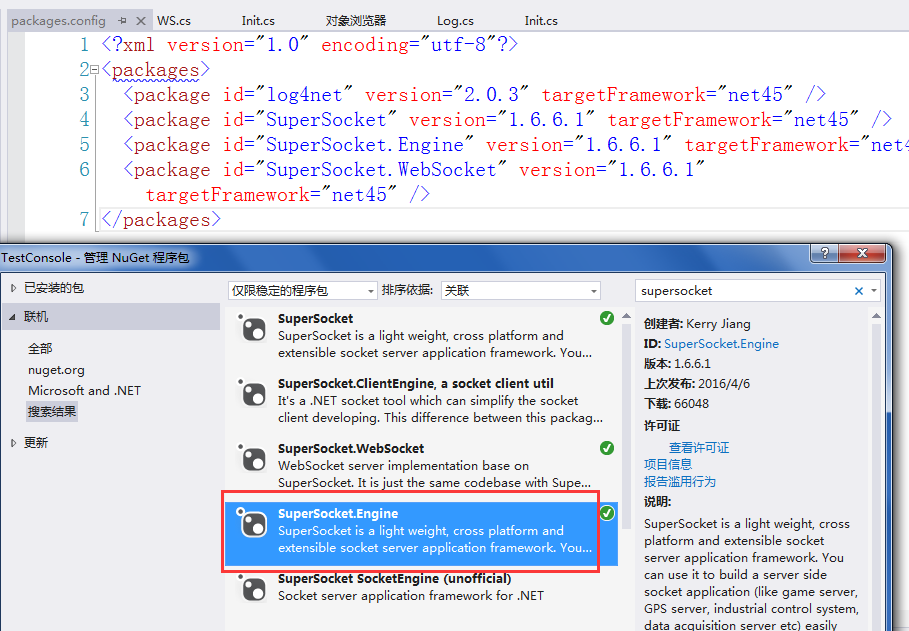909x631 pixels.
Task: Click the closing packages tag on line 7
Action: click(161, 219)
